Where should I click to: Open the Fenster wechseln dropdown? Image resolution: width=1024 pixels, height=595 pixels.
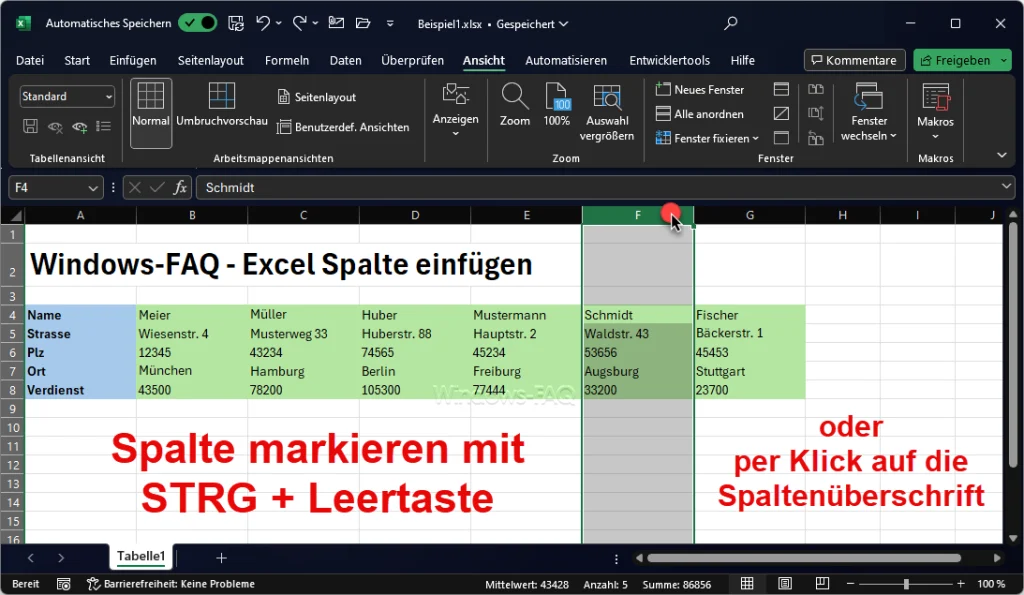(869, 112)
